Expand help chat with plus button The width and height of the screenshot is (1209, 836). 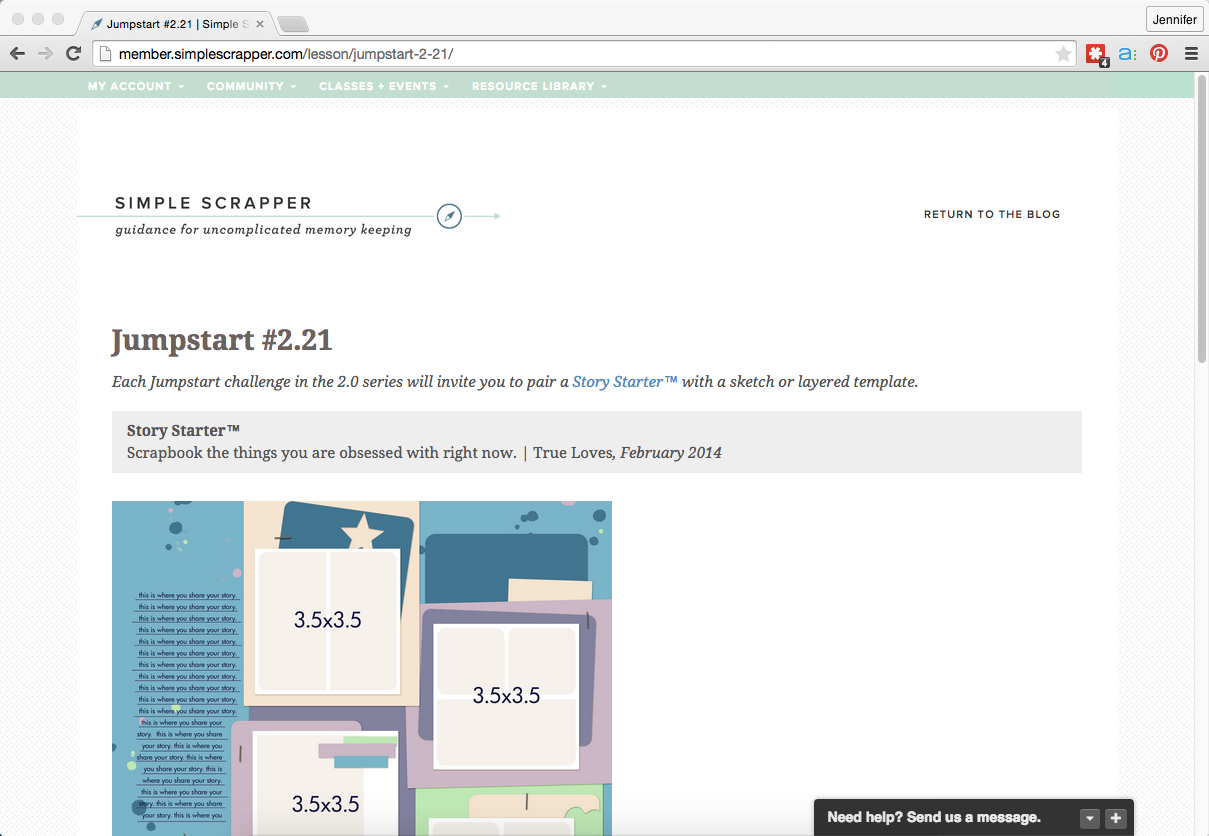click(1116, 818)
